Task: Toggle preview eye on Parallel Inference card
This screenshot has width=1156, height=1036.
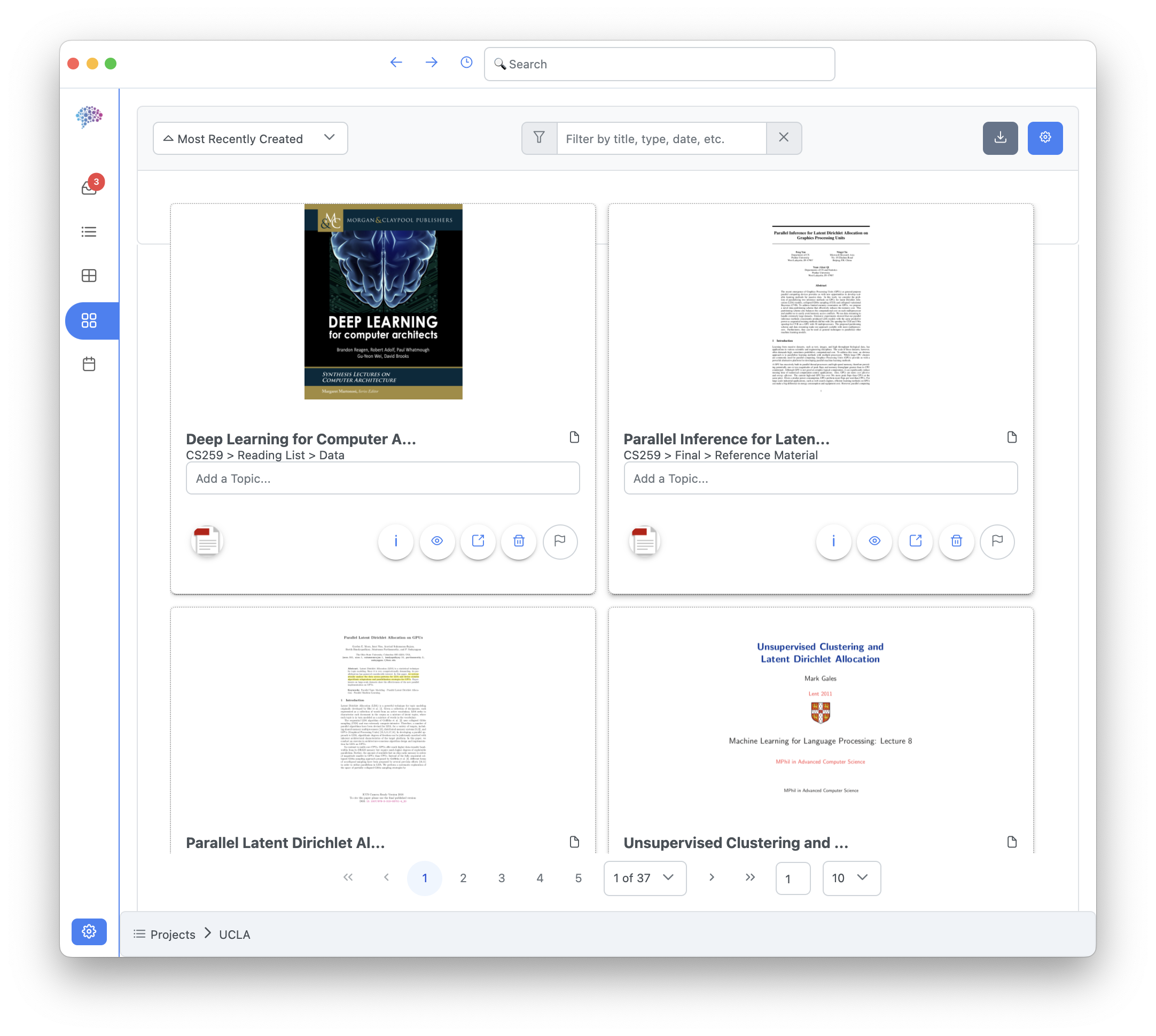Action: [x=874, y=541]
